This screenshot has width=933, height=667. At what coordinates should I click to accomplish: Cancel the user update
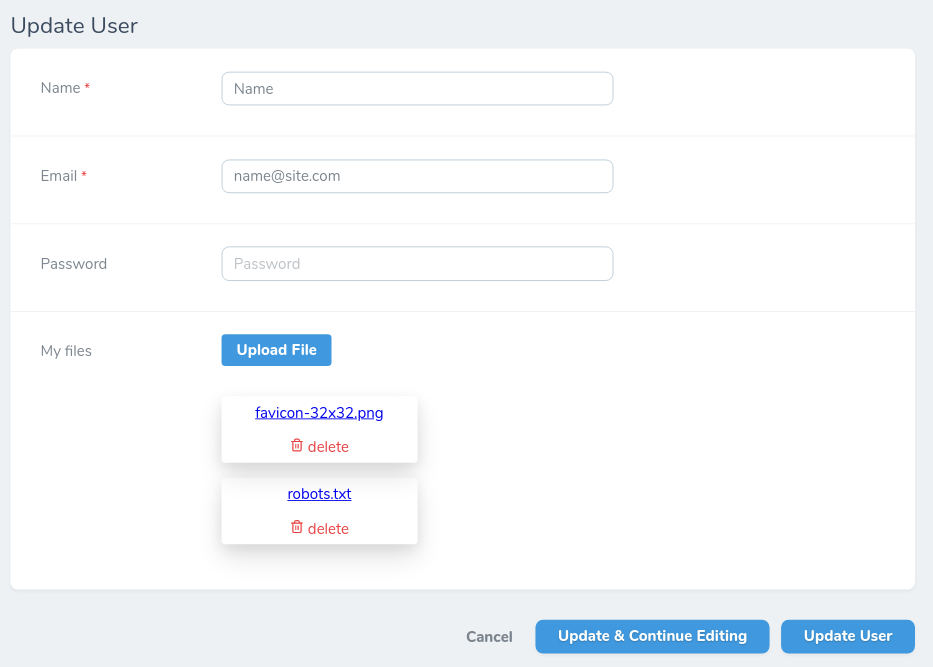click(x=489, y=637)
